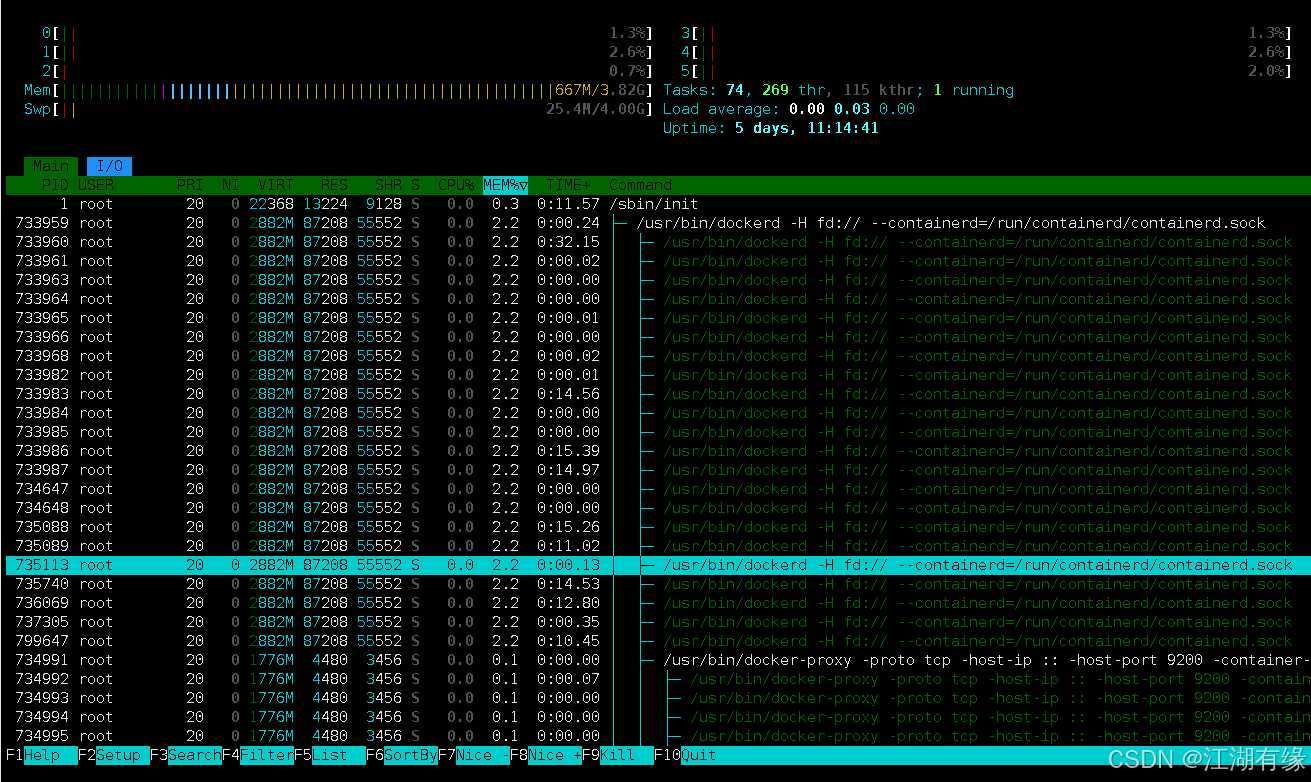Sort by the SHR column header
1311x782 pixels.
[388, 185]
